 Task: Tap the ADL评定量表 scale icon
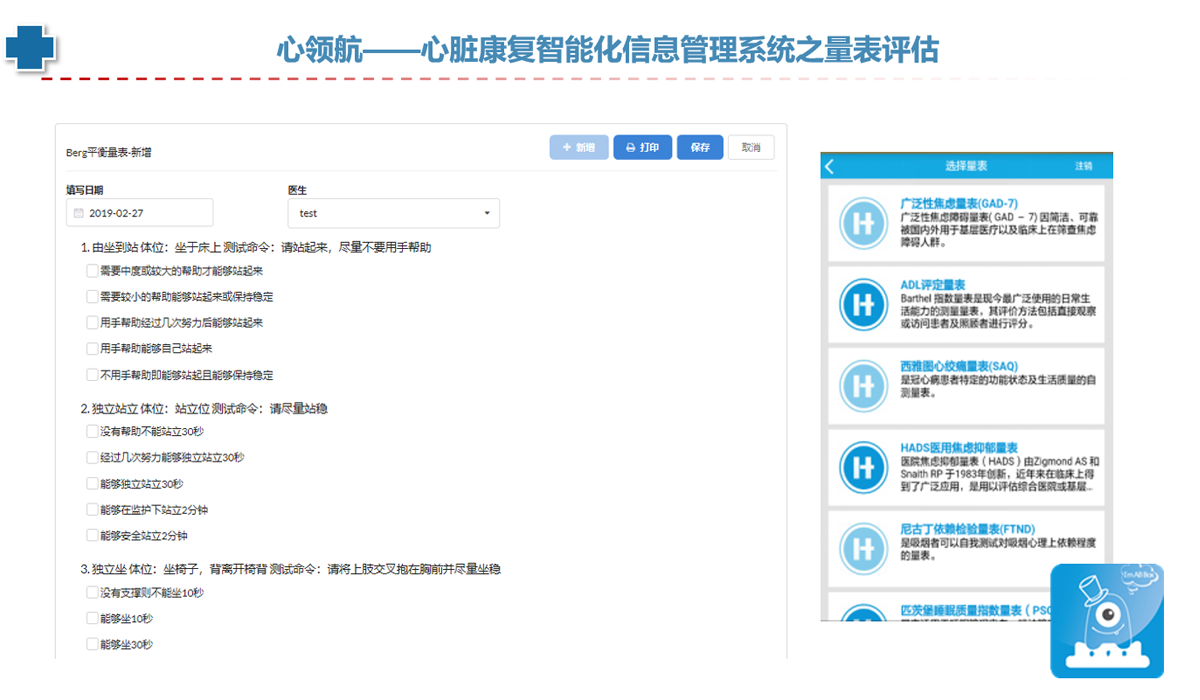click(863, 304)
